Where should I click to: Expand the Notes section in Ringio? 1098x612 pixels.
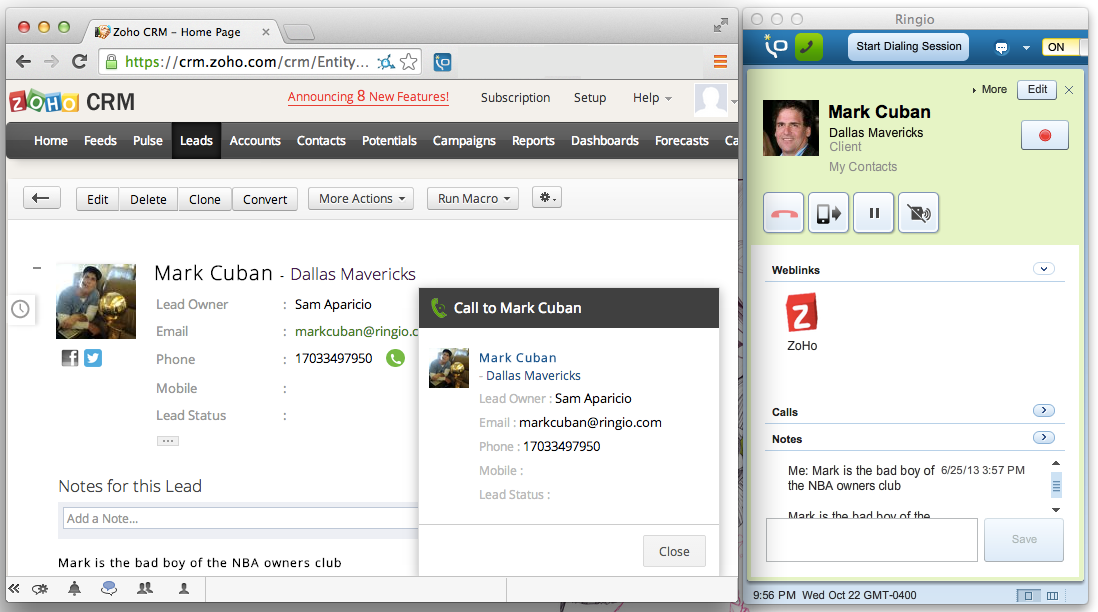(1043, 438)
